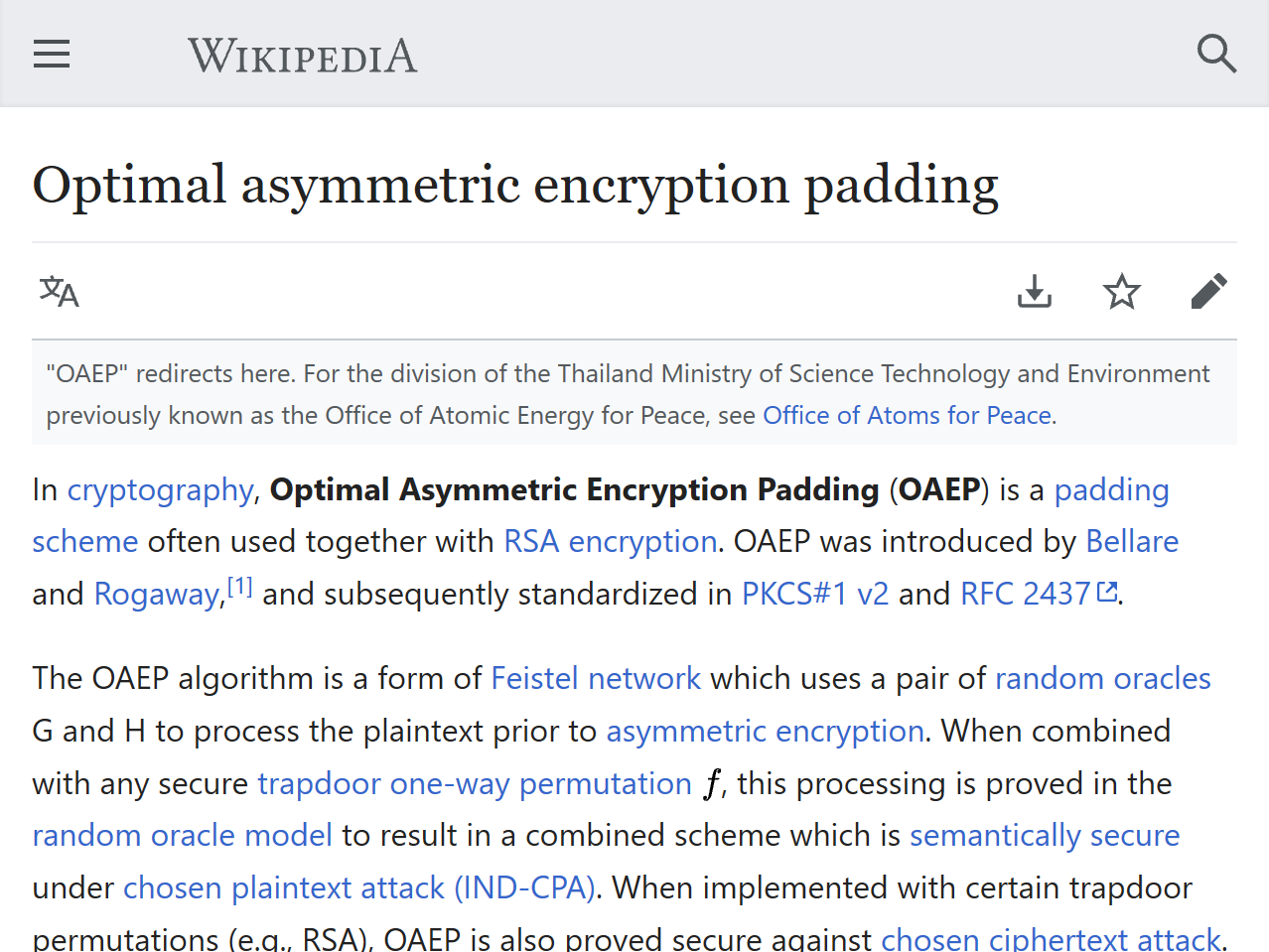The width and height of the screenshot is (1269, 952).
Task: Open the language selection icon
Action: click(x=59, y=292)
